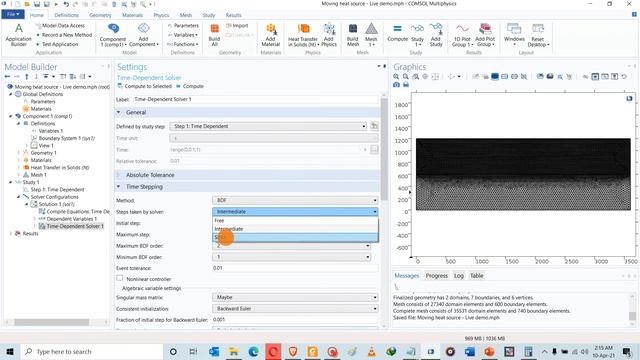Collapse the General section
Viewport: 640px width, 360px height.
pyautogui.click(x=118, y=112)
